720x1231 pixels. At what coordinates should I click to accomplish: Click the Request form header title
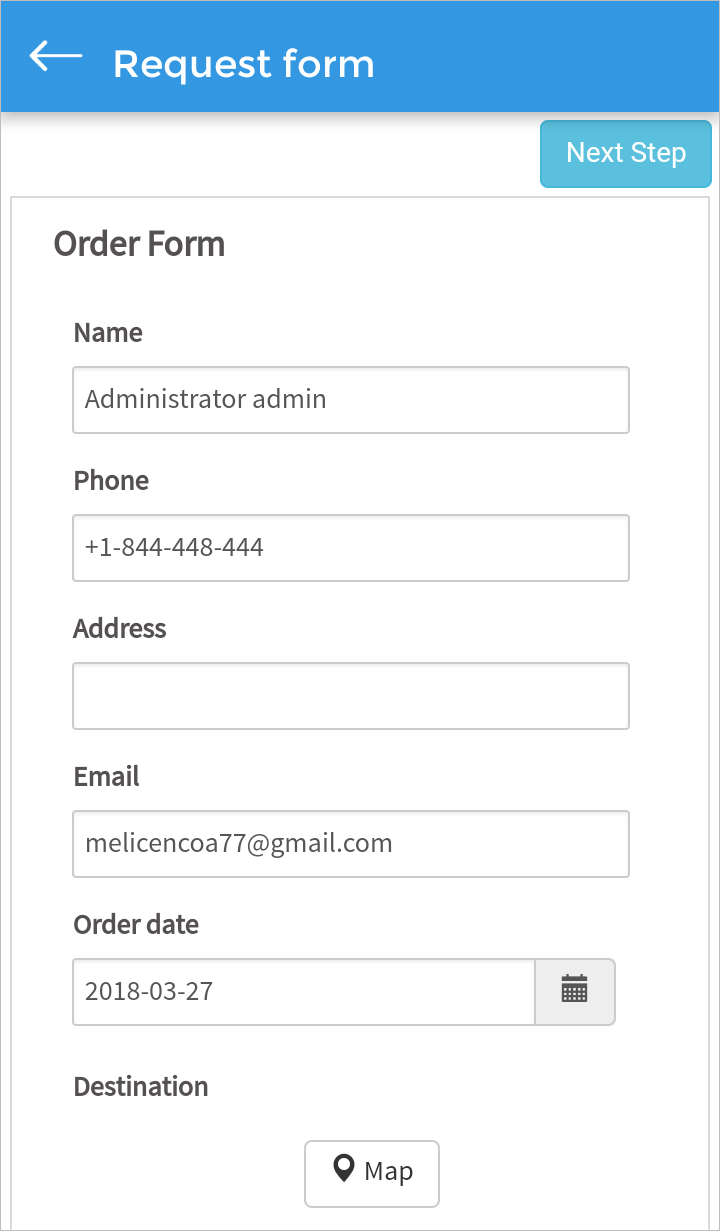pos(244,64)
